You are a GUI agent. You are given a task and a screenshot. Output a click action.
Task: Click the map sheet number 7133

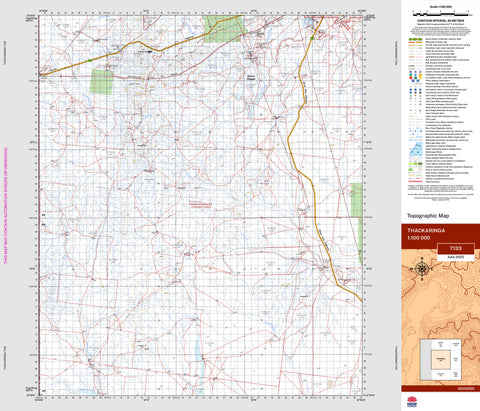(456, 248)
